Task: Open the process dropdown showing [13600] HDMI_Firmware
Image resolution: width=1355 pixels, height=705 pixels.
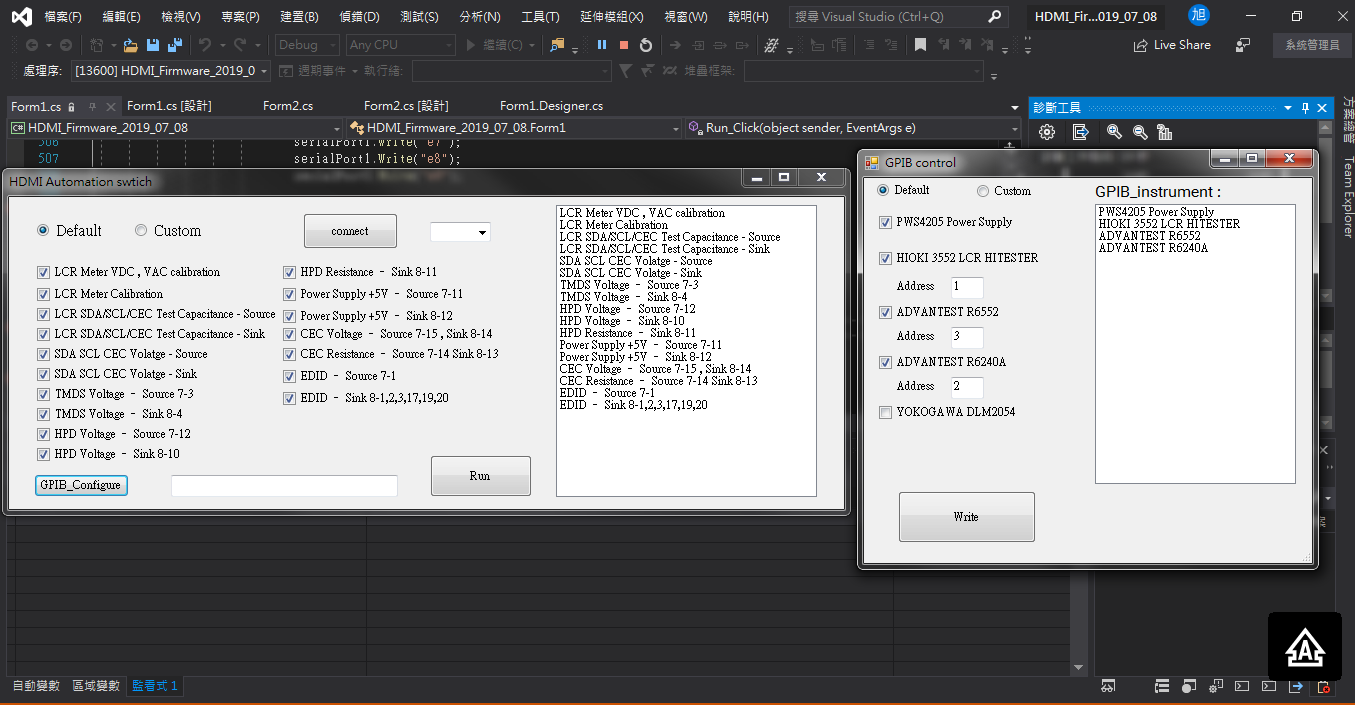Action: [x=171, y=71]
